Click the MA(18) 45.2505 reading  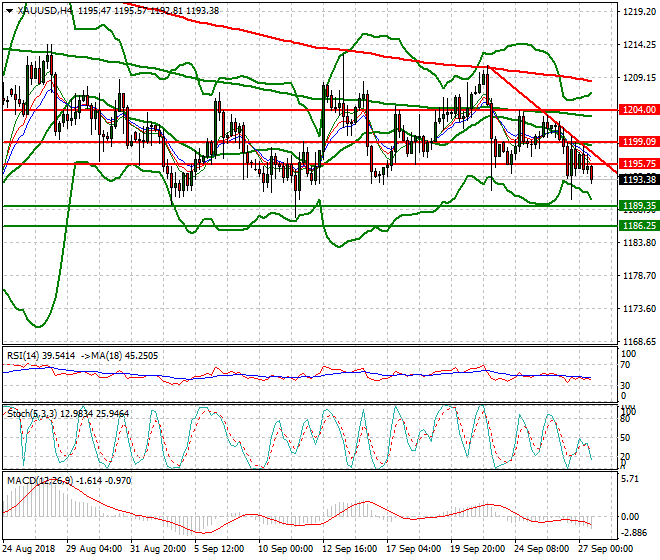(119, 356)
